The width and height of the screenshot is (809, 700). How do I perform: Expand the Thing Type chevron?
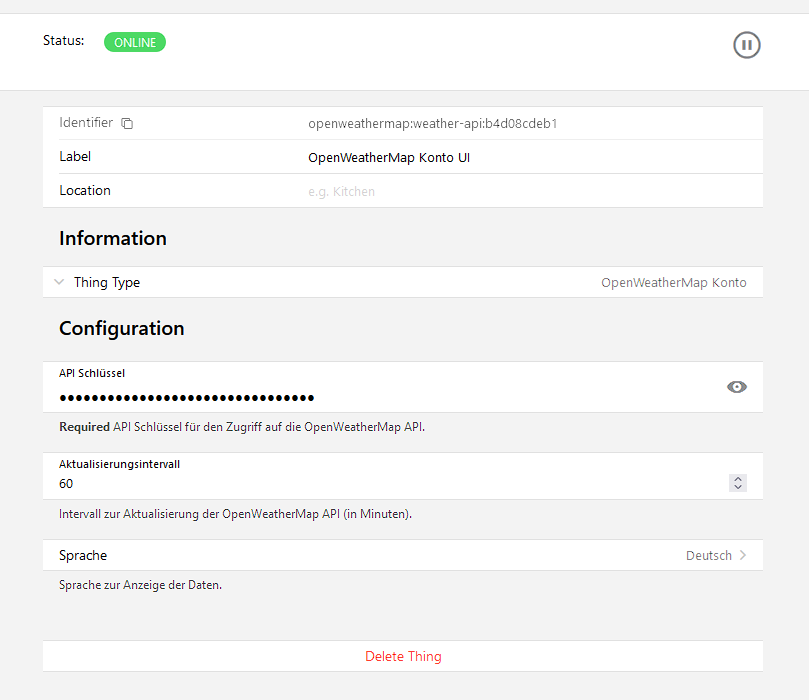coord(59,282)
